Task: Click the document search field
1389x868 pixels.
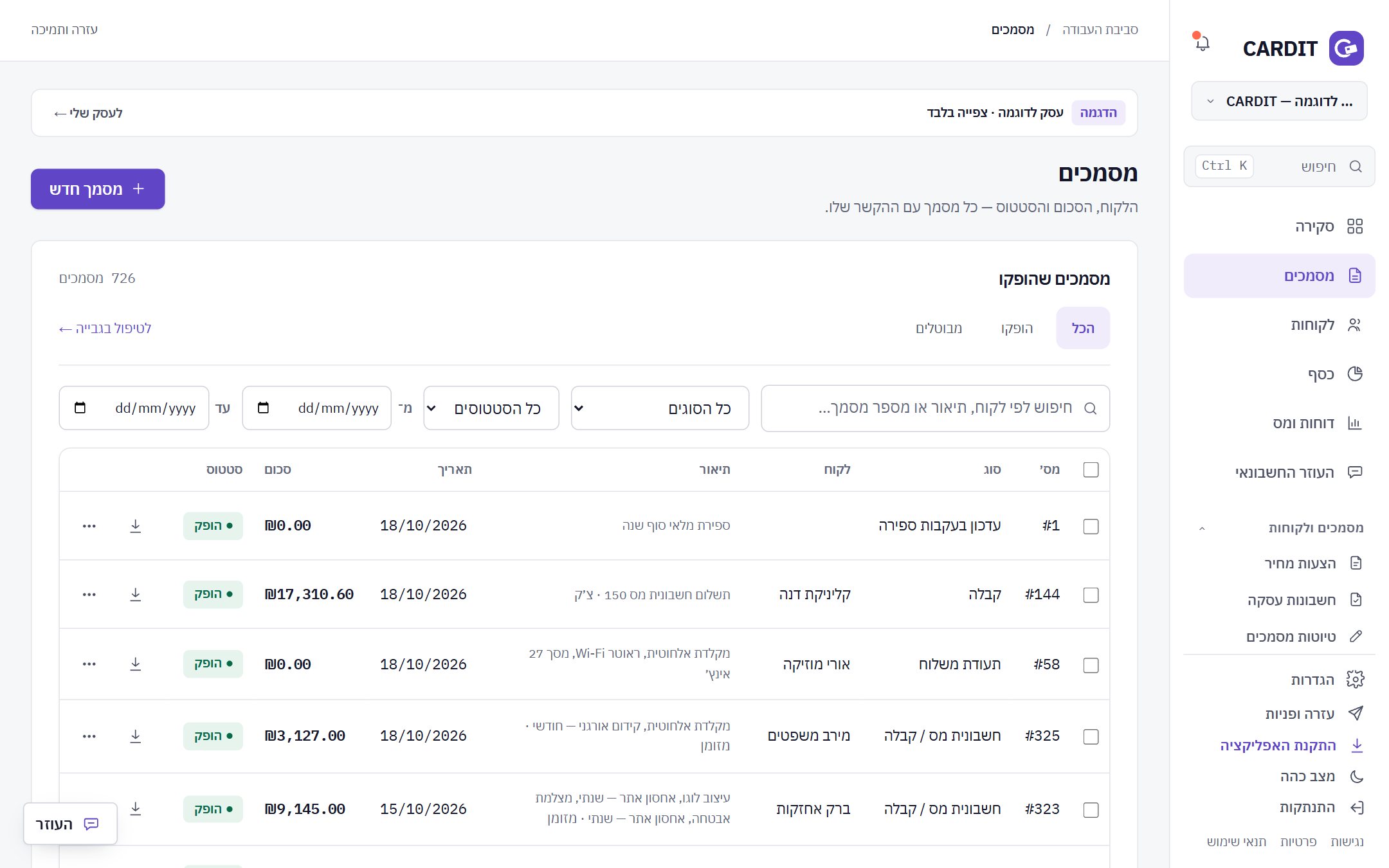Action: click(935, 408)
